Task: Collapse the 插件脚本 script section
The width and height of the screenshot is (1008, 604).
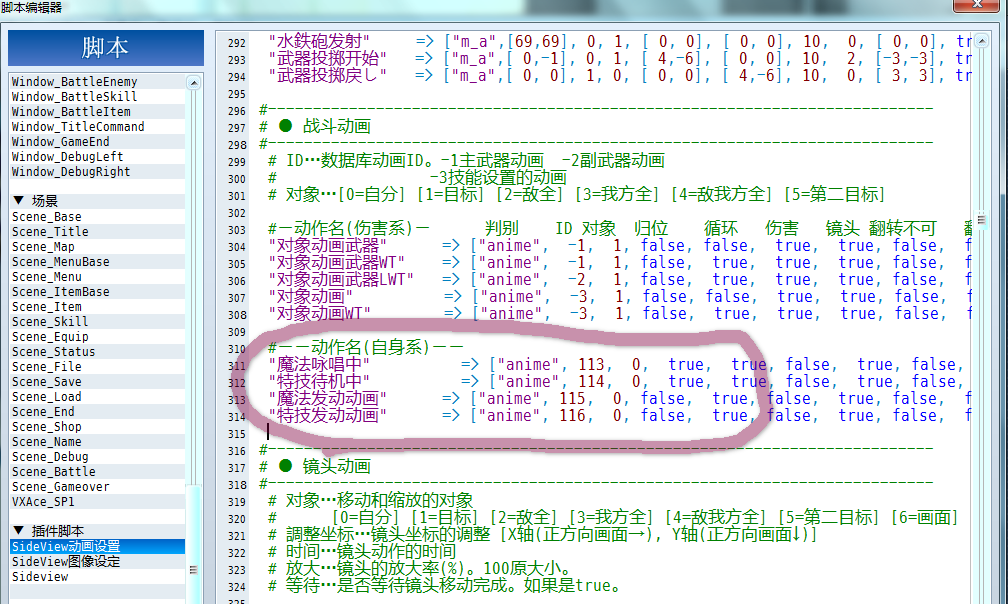Action: click(18, 531)
